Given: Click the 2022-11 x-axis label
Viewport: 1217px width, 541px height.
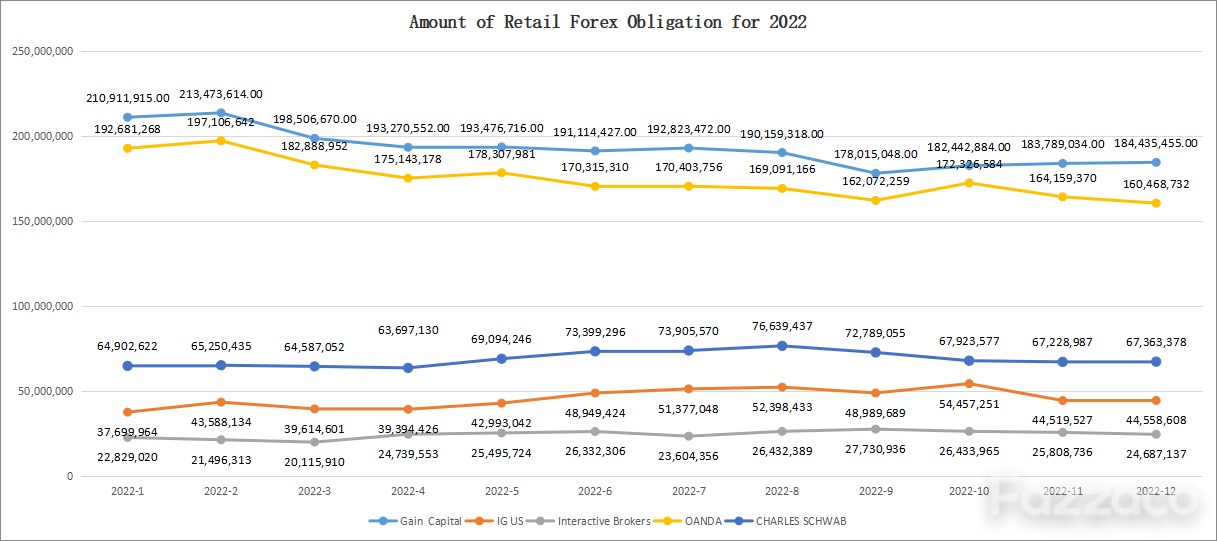Looking at the screenshot, I should (x=1063, y=491).
